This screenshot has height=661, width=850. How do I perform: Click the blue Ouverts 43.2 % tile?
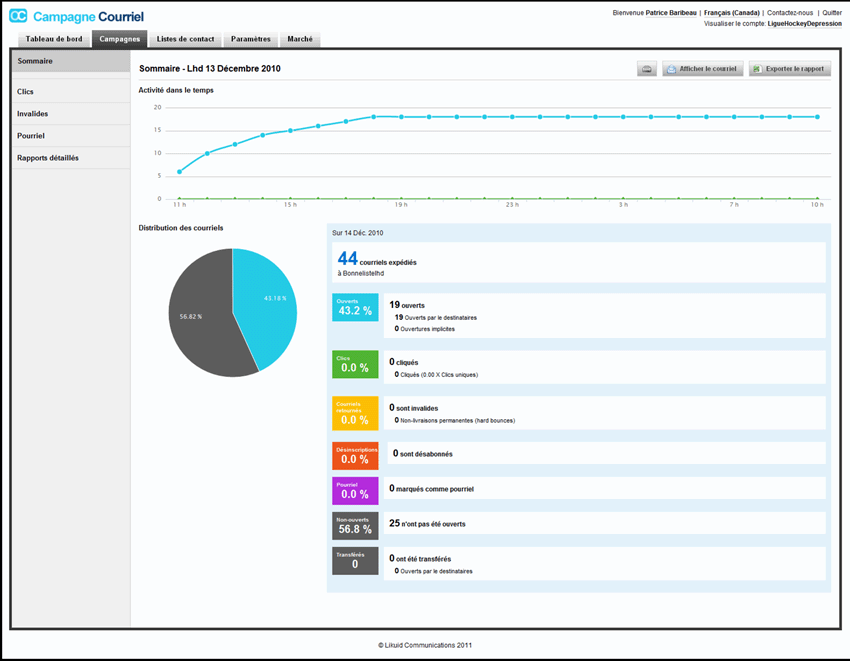(x=355, y=307)
